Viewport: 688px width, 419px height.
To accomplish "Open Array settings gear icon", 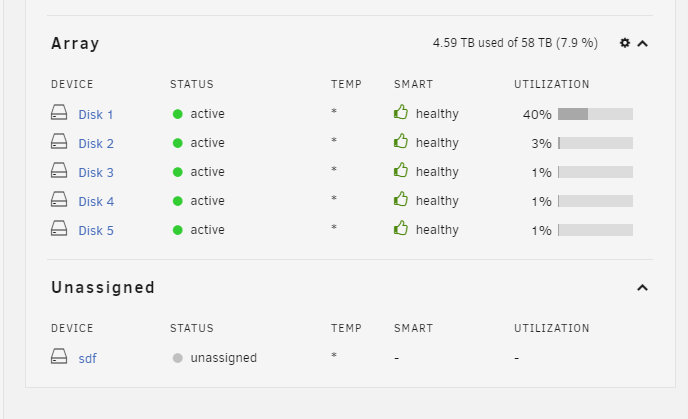I will click(x=624, y=43).
